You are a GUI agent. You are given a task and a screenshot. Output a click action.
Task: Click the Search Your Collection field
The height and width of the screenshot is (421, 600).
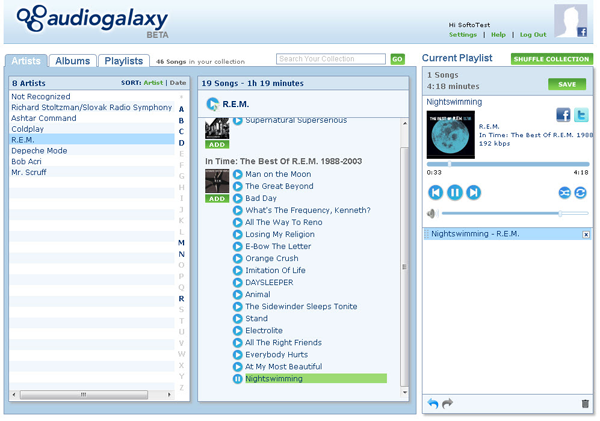(332, 59)
